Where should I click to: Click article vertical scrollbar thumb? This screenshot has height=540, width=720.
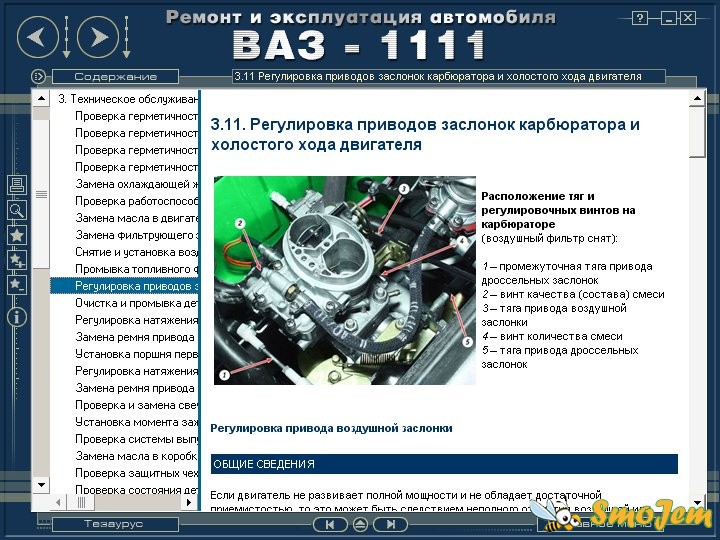pos(698,132)
